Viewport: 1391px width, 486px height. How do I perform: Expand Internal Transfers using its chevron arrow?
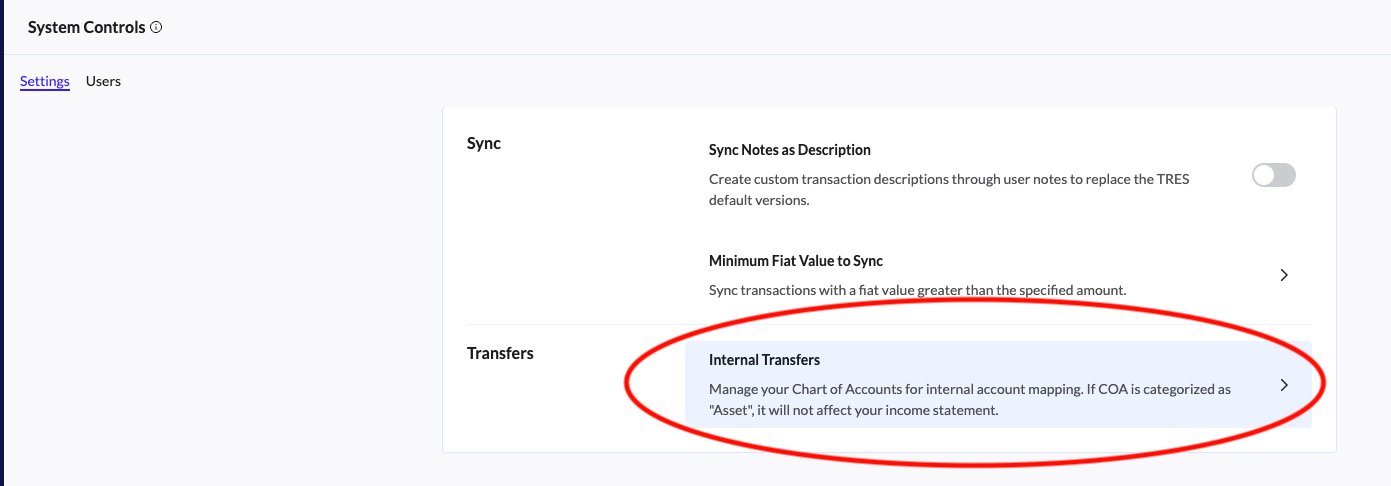point(1284,385)
